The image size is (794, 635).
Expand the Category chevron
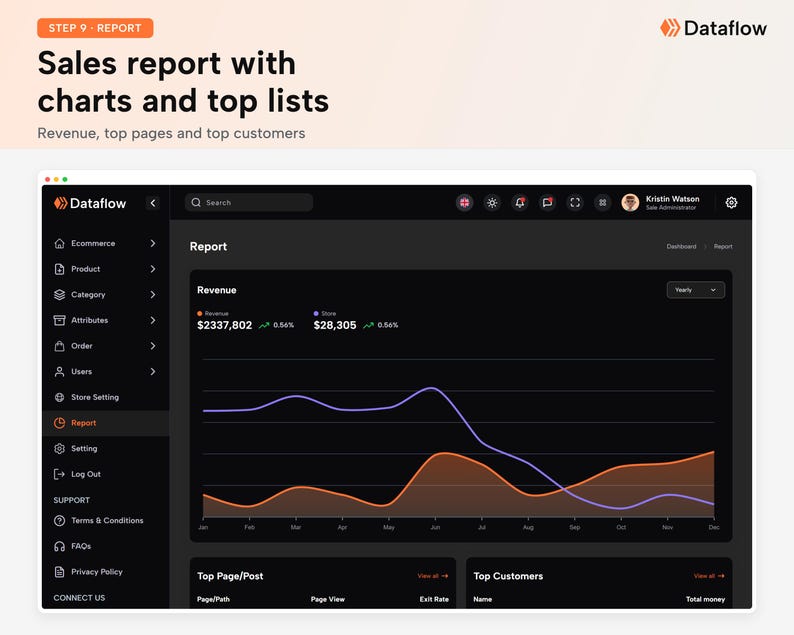152,295
